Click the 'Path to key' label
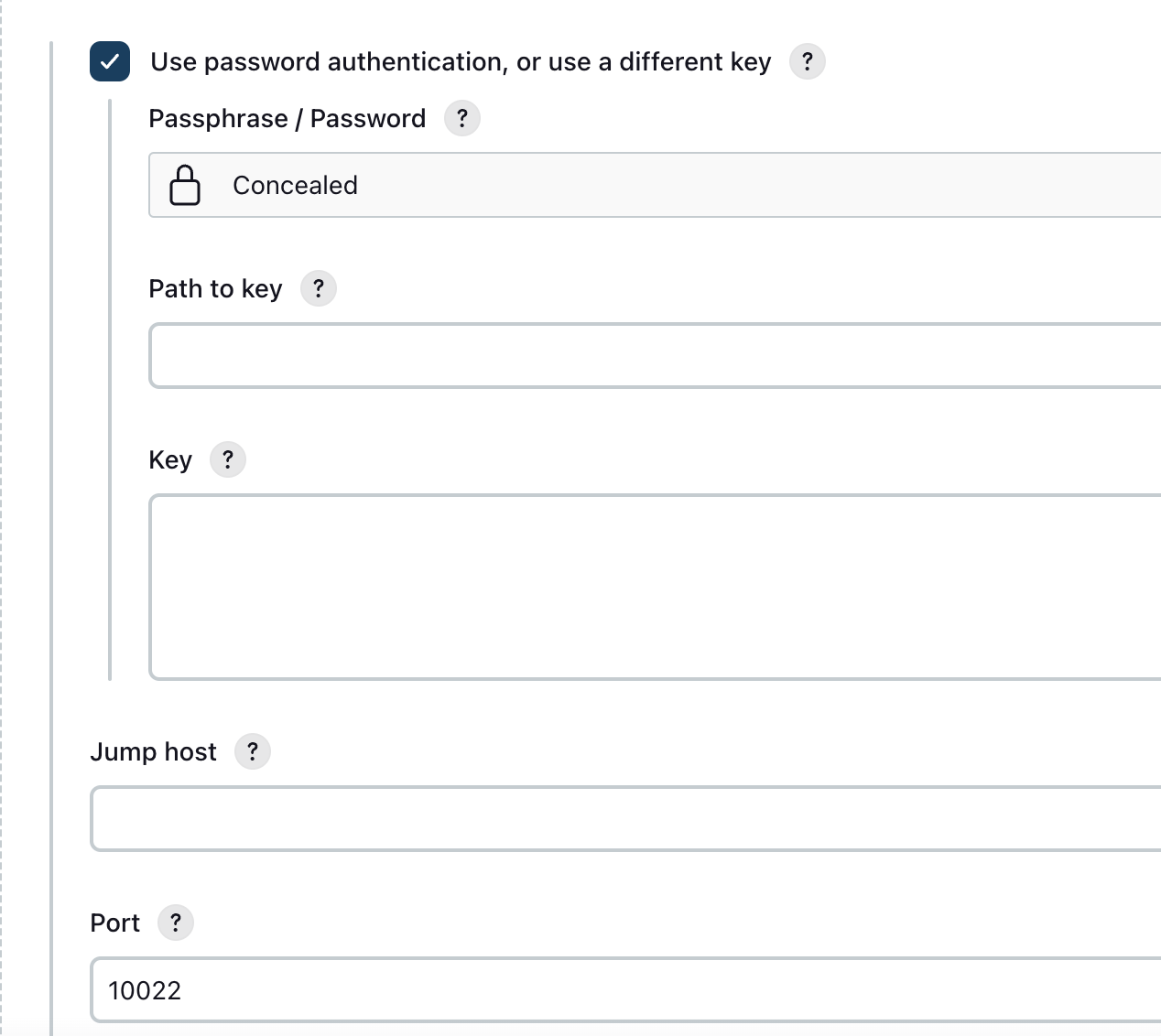Image resolution: width=1161 pixels, height=1036 pixels. pyautogui.click(x=215, y=288)
